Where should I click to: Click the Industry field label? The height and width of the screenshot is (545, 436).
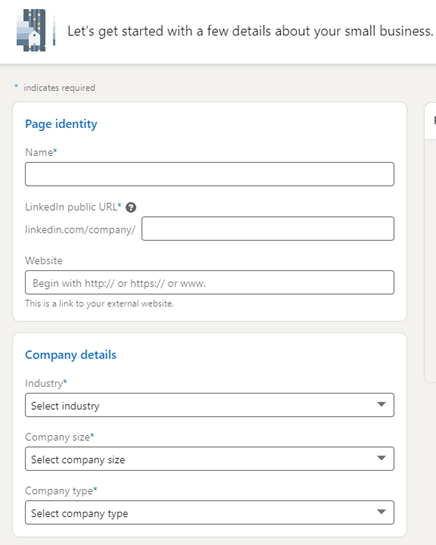point(46,383)
